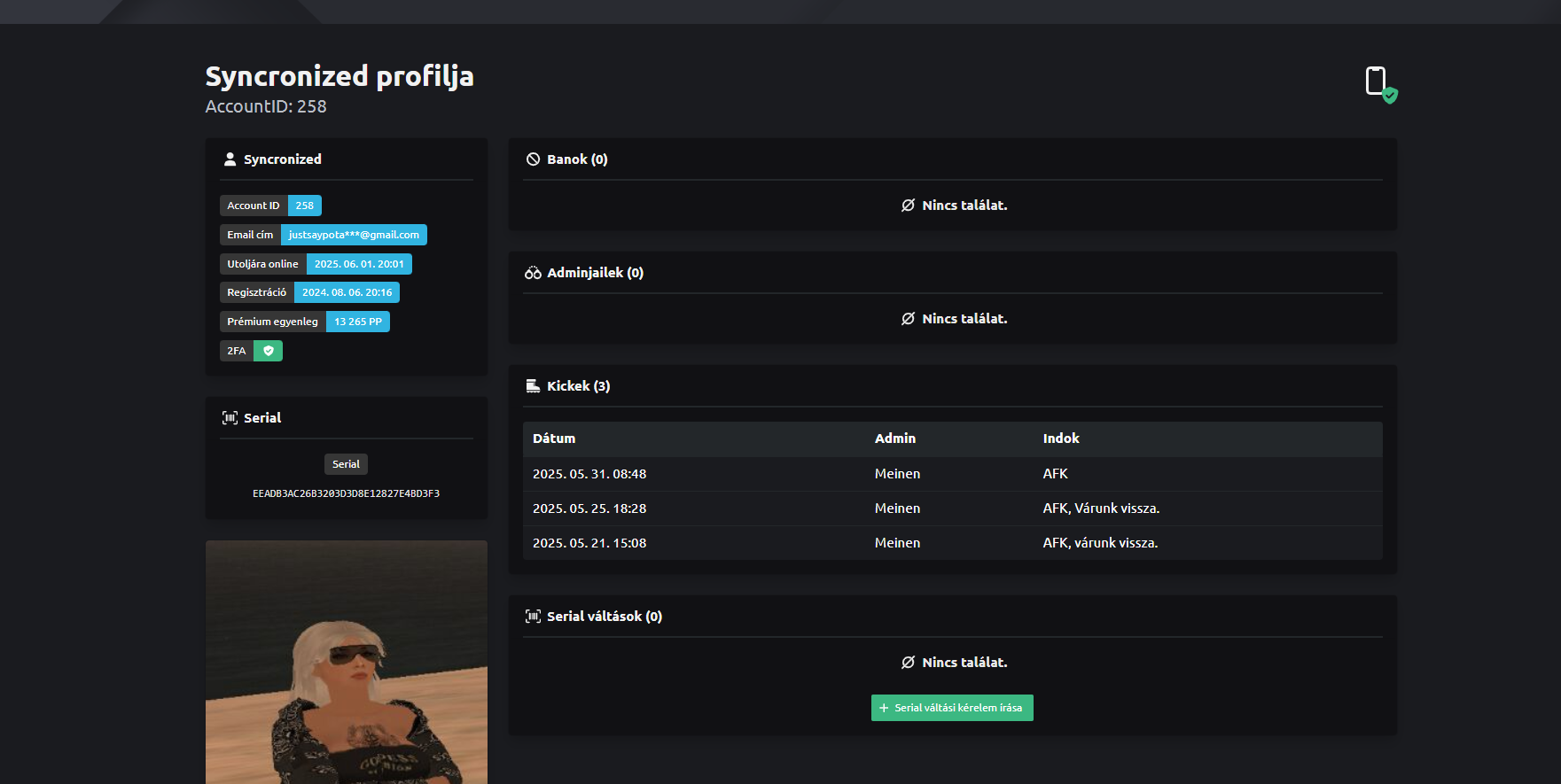Click the empty-set icon under Adminjailek

[908, 319]
